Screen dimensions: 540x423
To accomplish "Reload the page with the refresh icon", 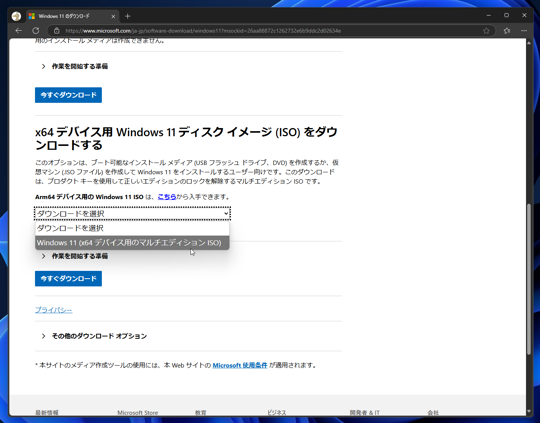I will [x=35, y=31].
